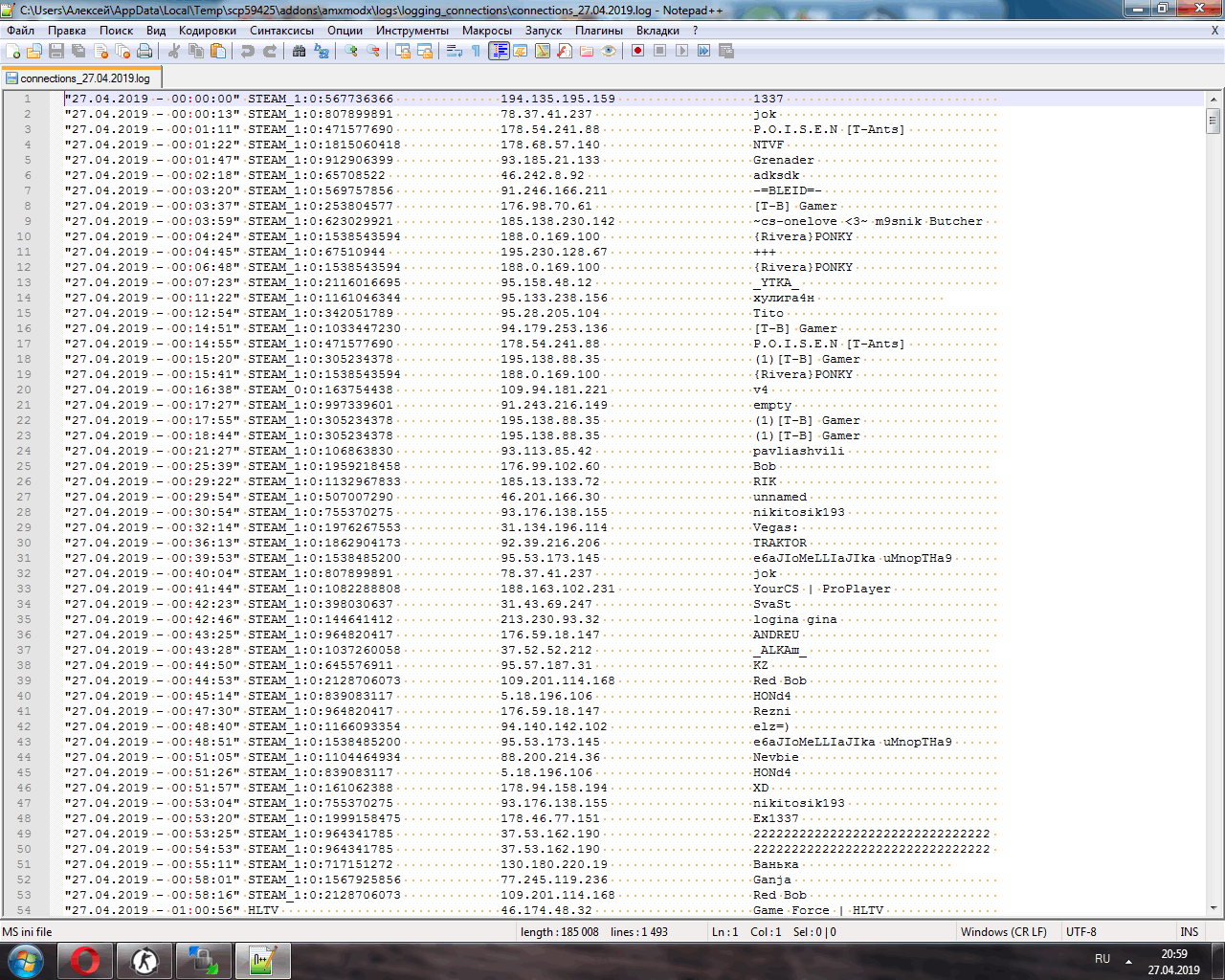Viewport: 1225px width, 980px height.
Task: Click the Play macro icon
Action: click(x=682, y=51)
